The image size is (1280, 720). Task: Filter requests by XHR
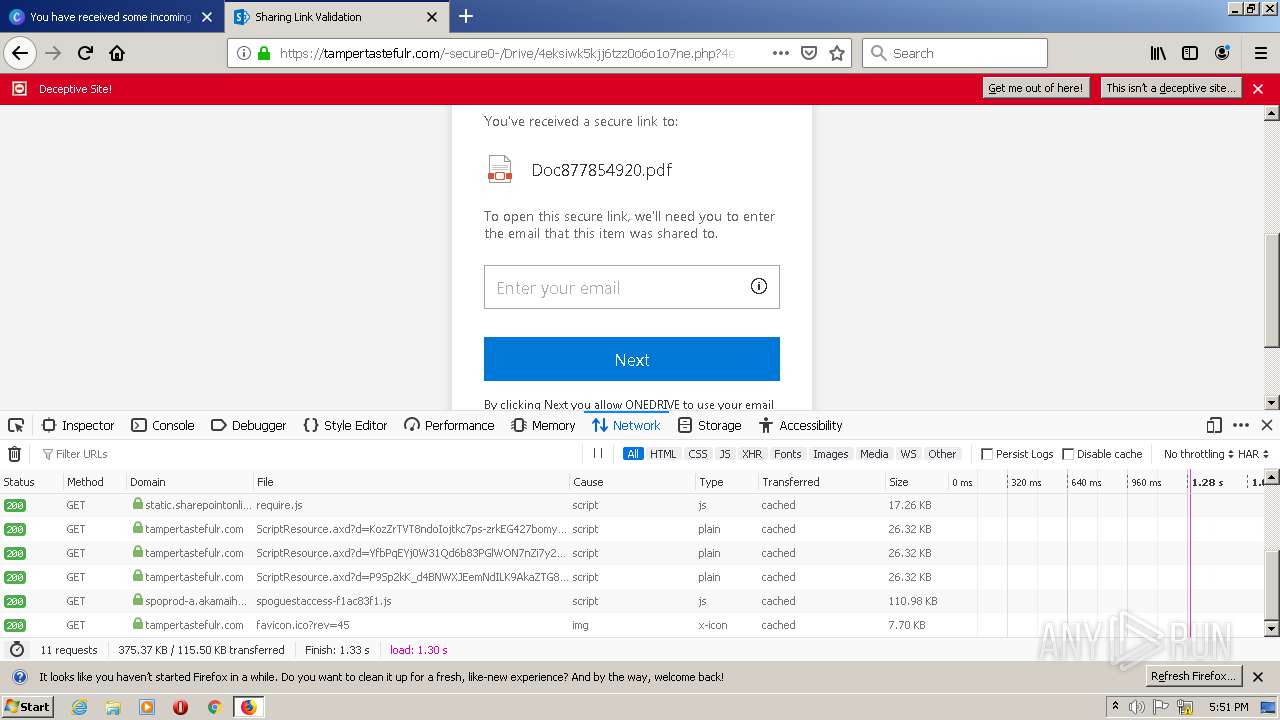[752, 454]
